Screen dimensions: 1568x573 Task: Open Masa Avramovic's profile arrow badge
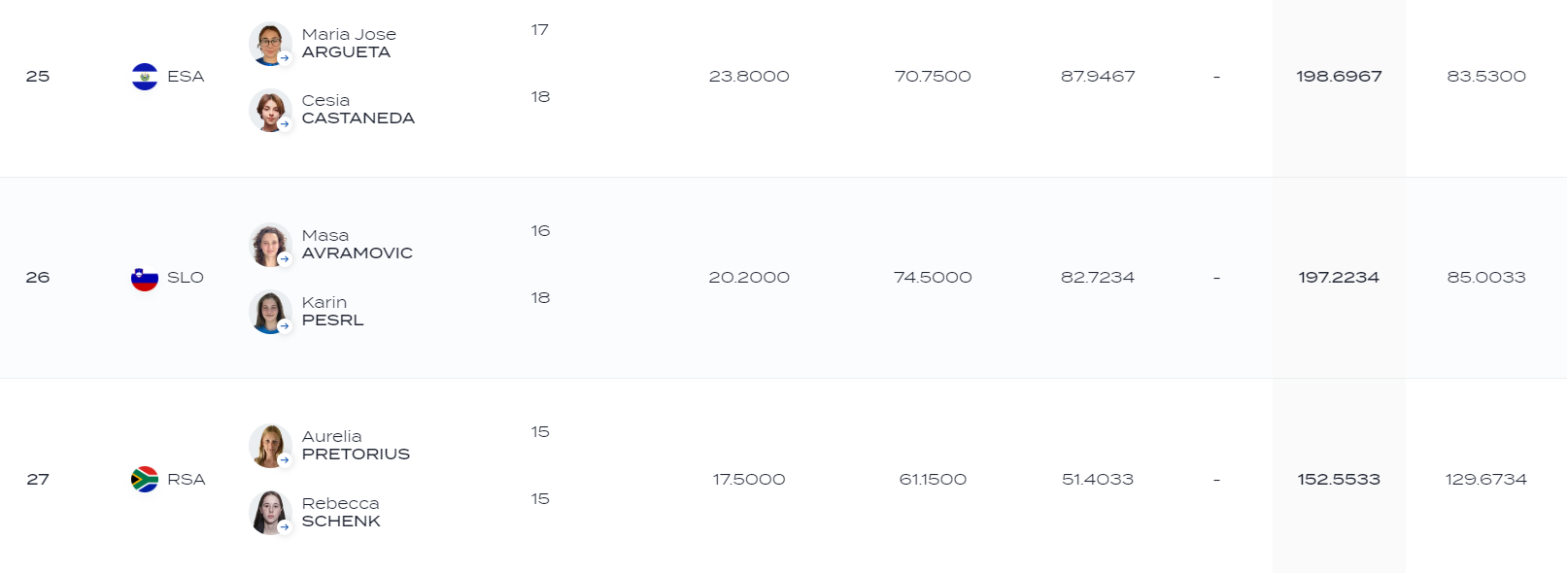[x=285, y=259]
